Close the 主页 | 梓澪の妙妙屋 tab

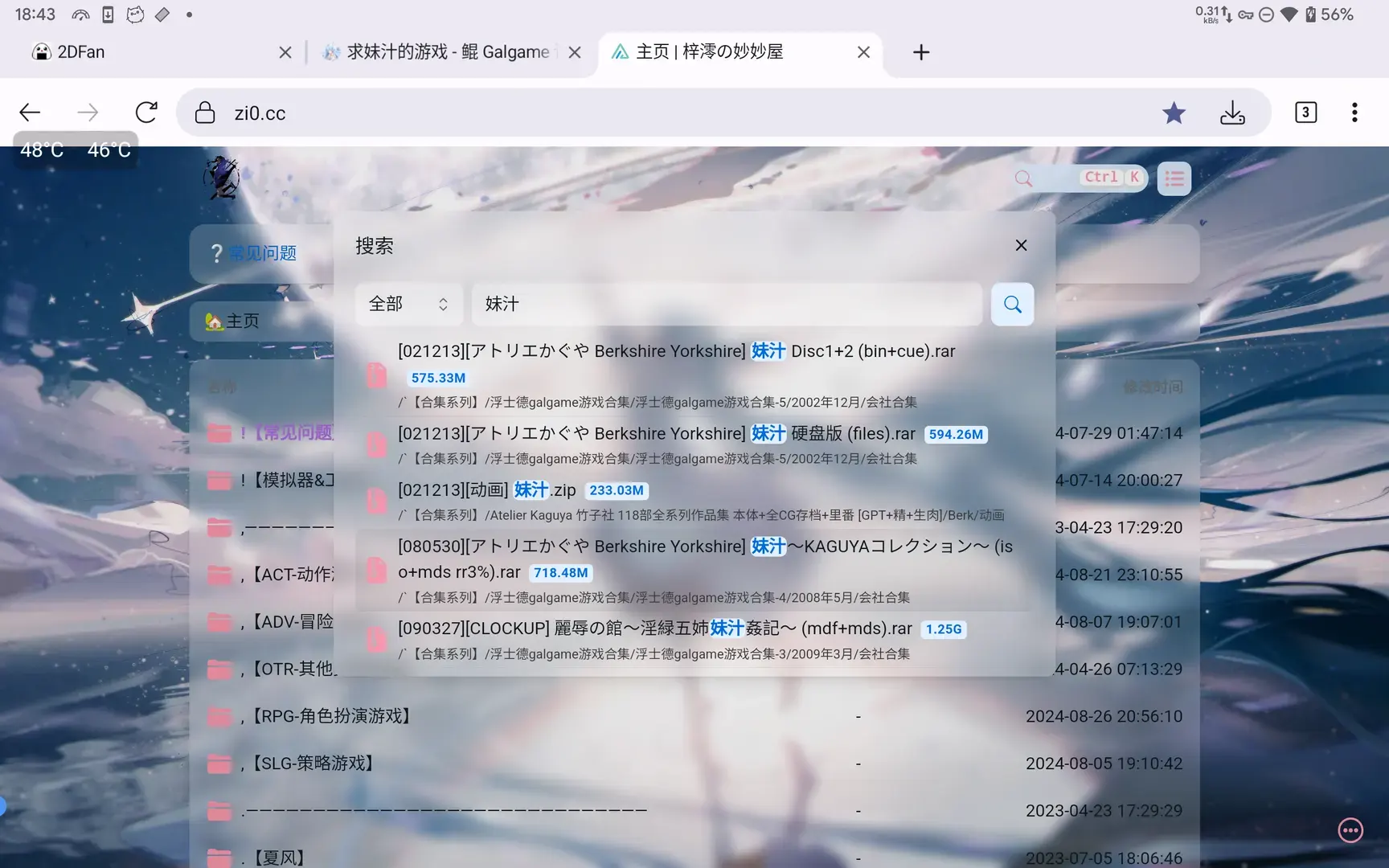tap(864, 52)
